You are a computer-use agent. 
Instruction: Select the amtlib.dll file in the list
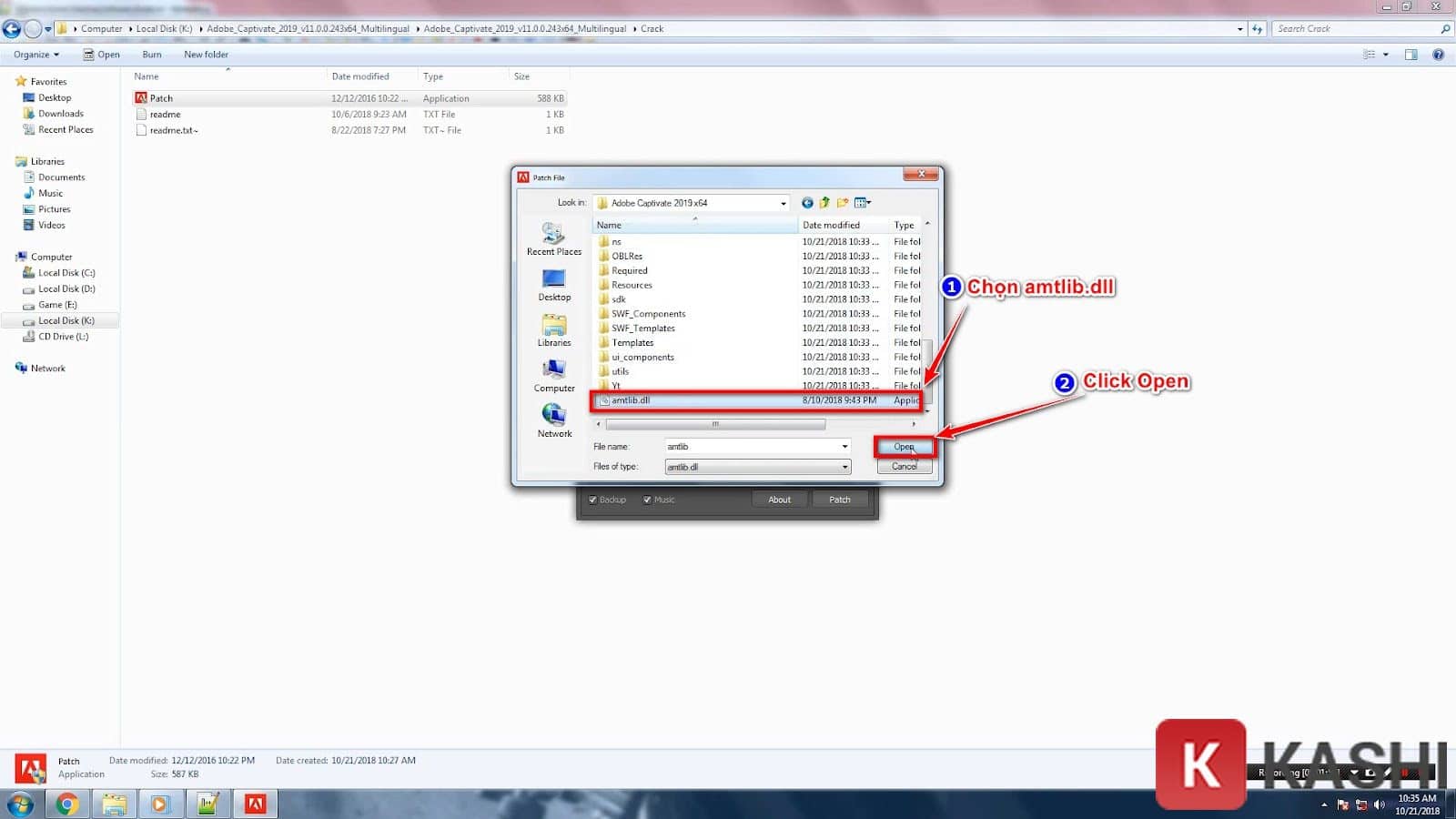631,400
